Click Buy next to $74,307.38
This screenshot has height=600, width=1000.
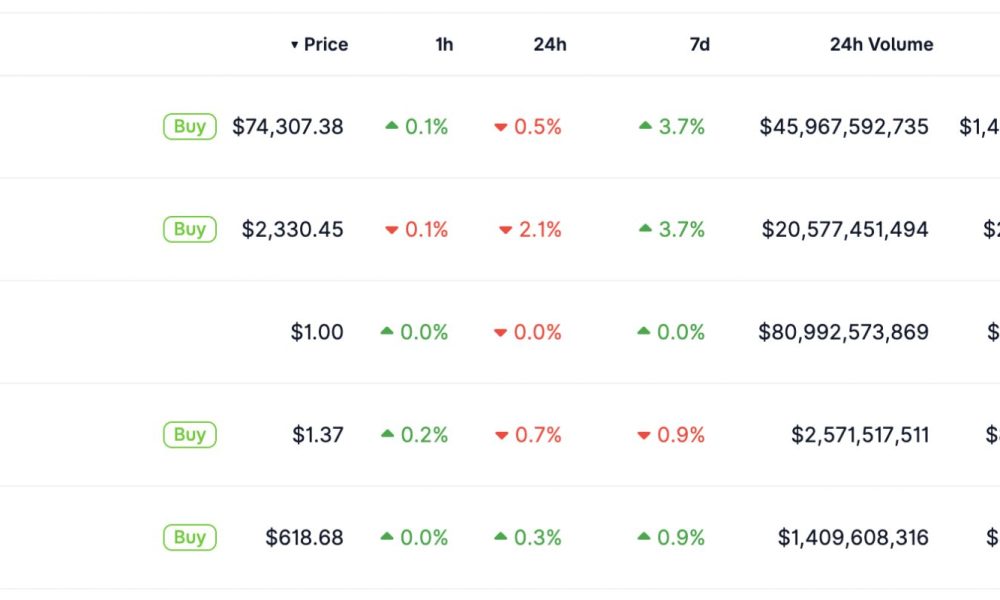189,126
